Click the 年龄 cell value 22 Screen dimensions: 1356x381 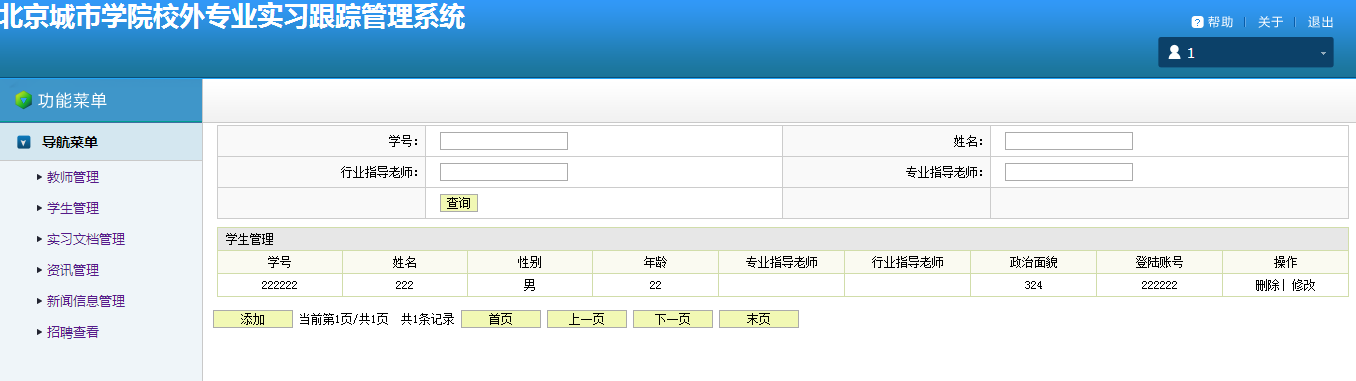click(655, 286)
